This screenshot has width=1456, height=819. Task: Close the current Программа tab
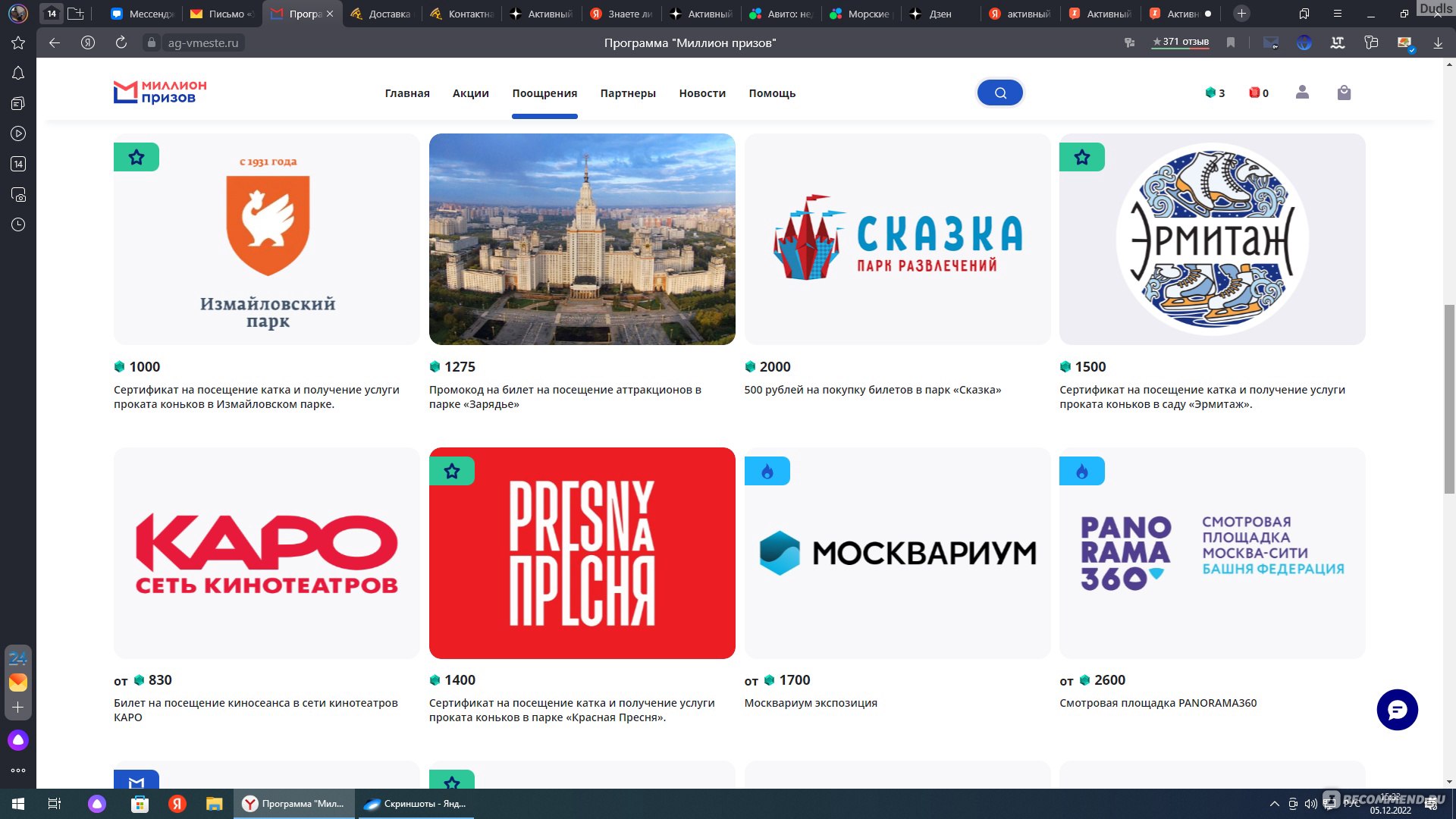tap(330, 14)
